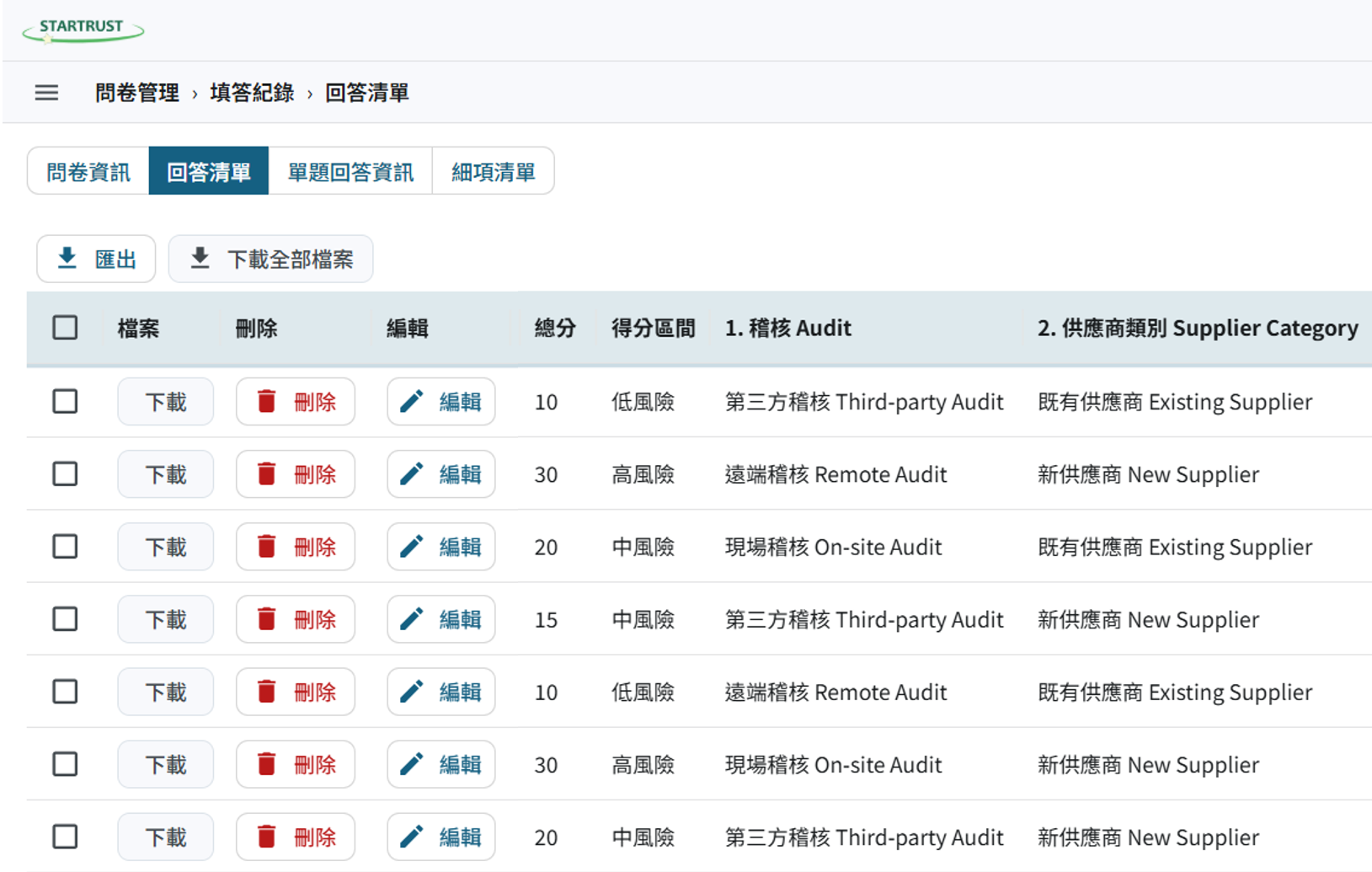This screenshot has height=872, width=1372.
Task: Download file for 10-point Third-party Audit row
Action: tap(165, 402)
